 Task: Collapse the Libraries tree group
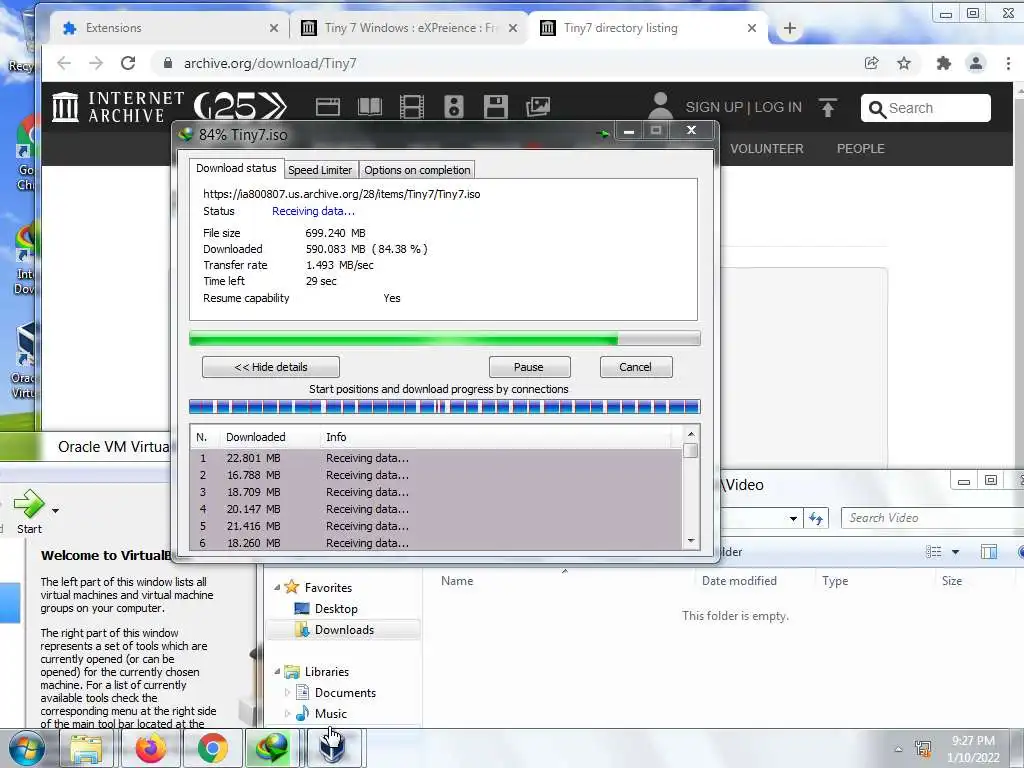point(277,671)
